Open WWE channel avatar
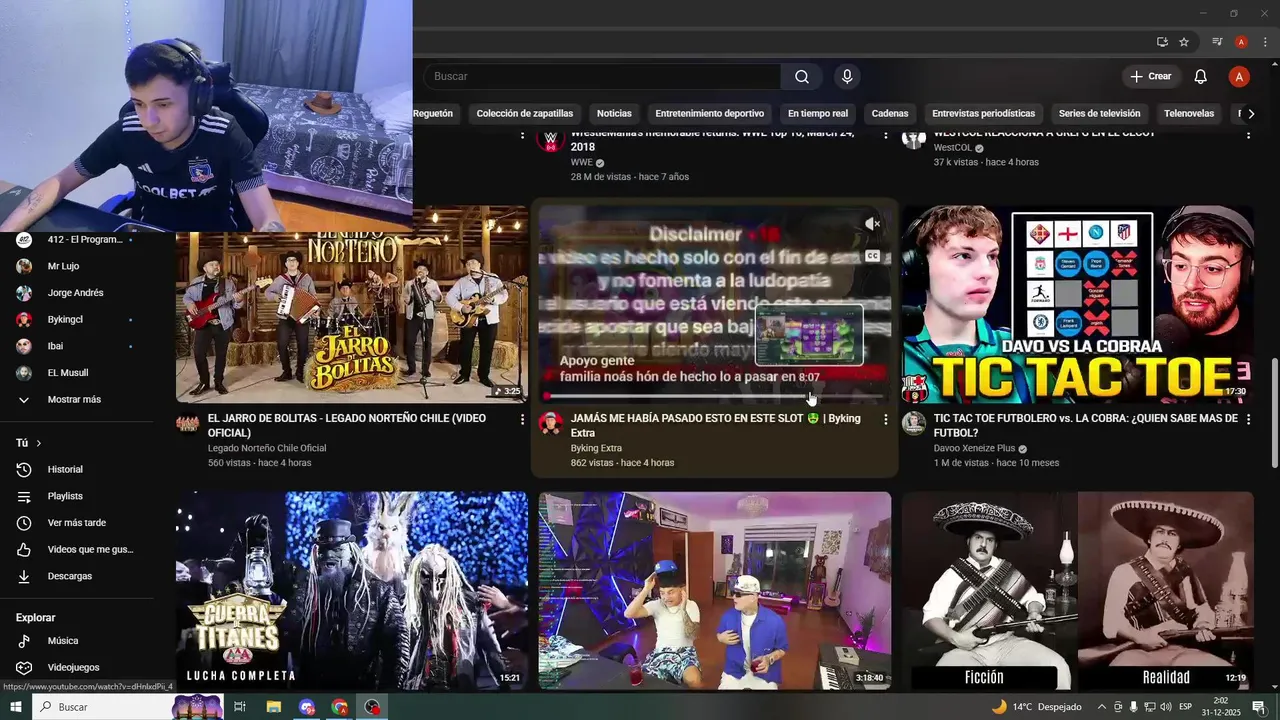1280x720 pixels. (551, 140)
